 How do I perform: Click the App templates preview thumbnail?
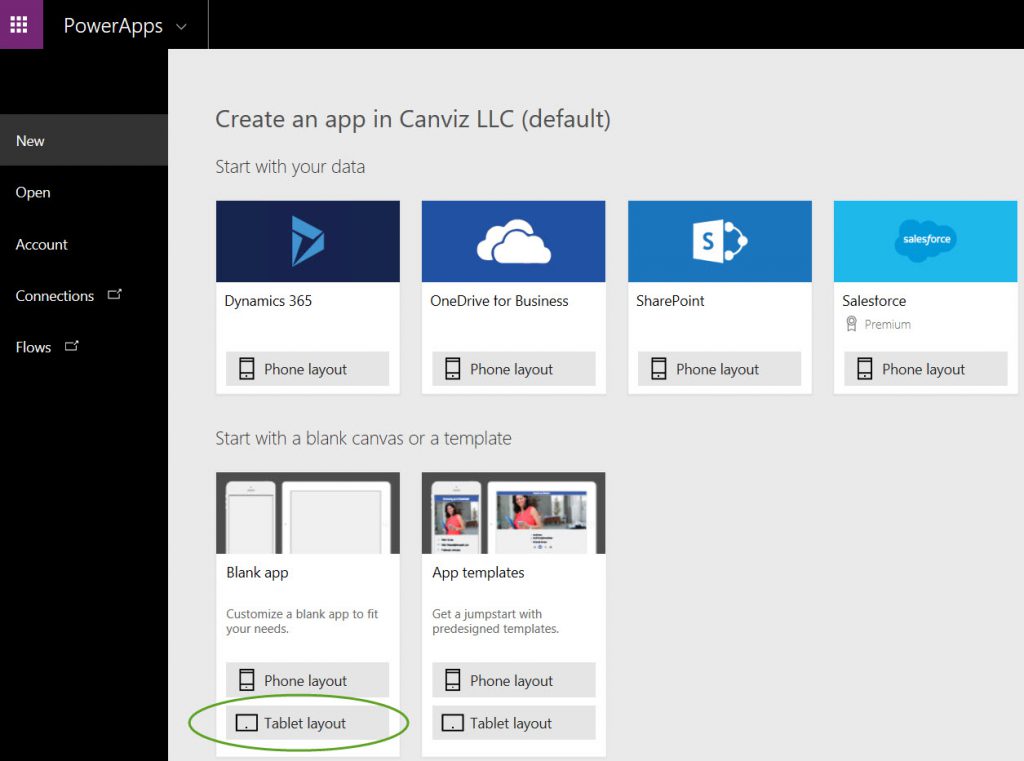click(x=513, y=513)
